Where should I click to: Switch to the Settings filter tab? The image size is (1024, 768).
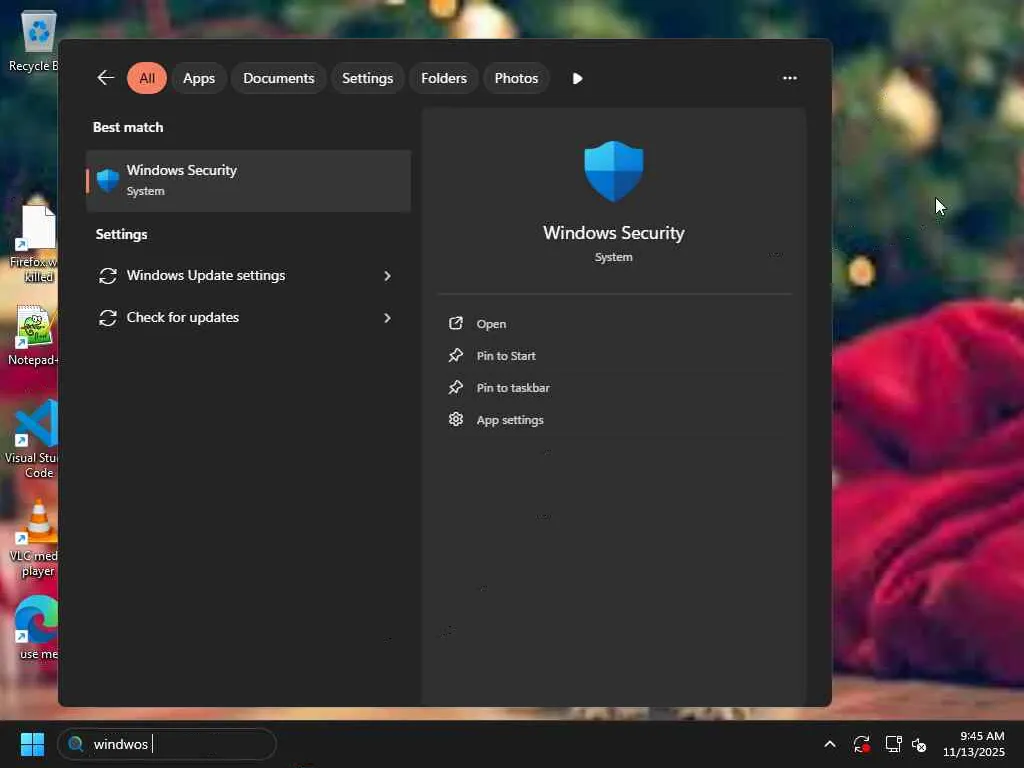[367, 78]
